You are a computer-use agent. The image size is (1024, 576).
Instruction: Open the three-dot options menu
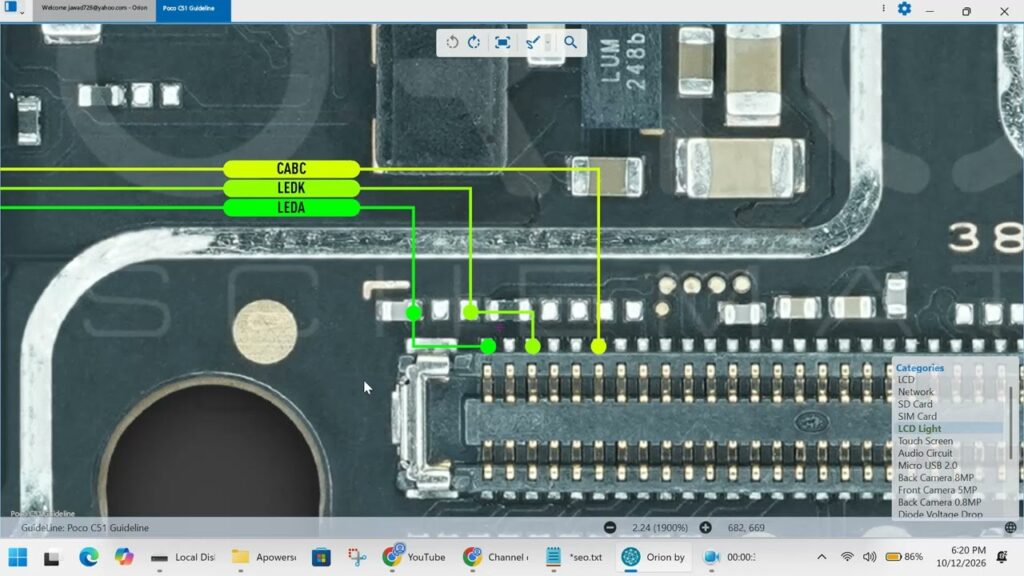[x=884, y=8]
